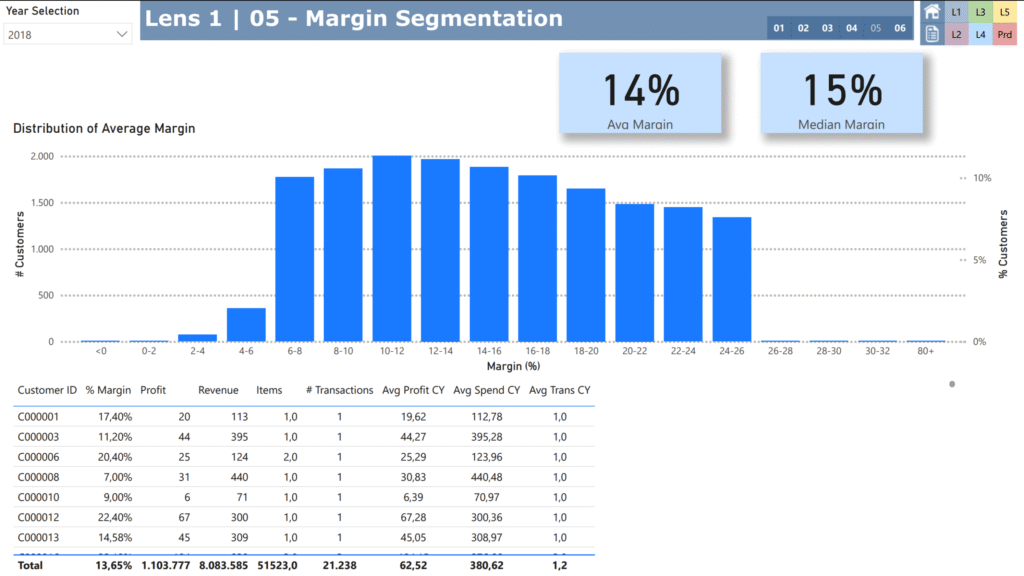Select the 24-26 margin bar
Image resolution: width=1024 pixels, height=576 pixels.
732,279
